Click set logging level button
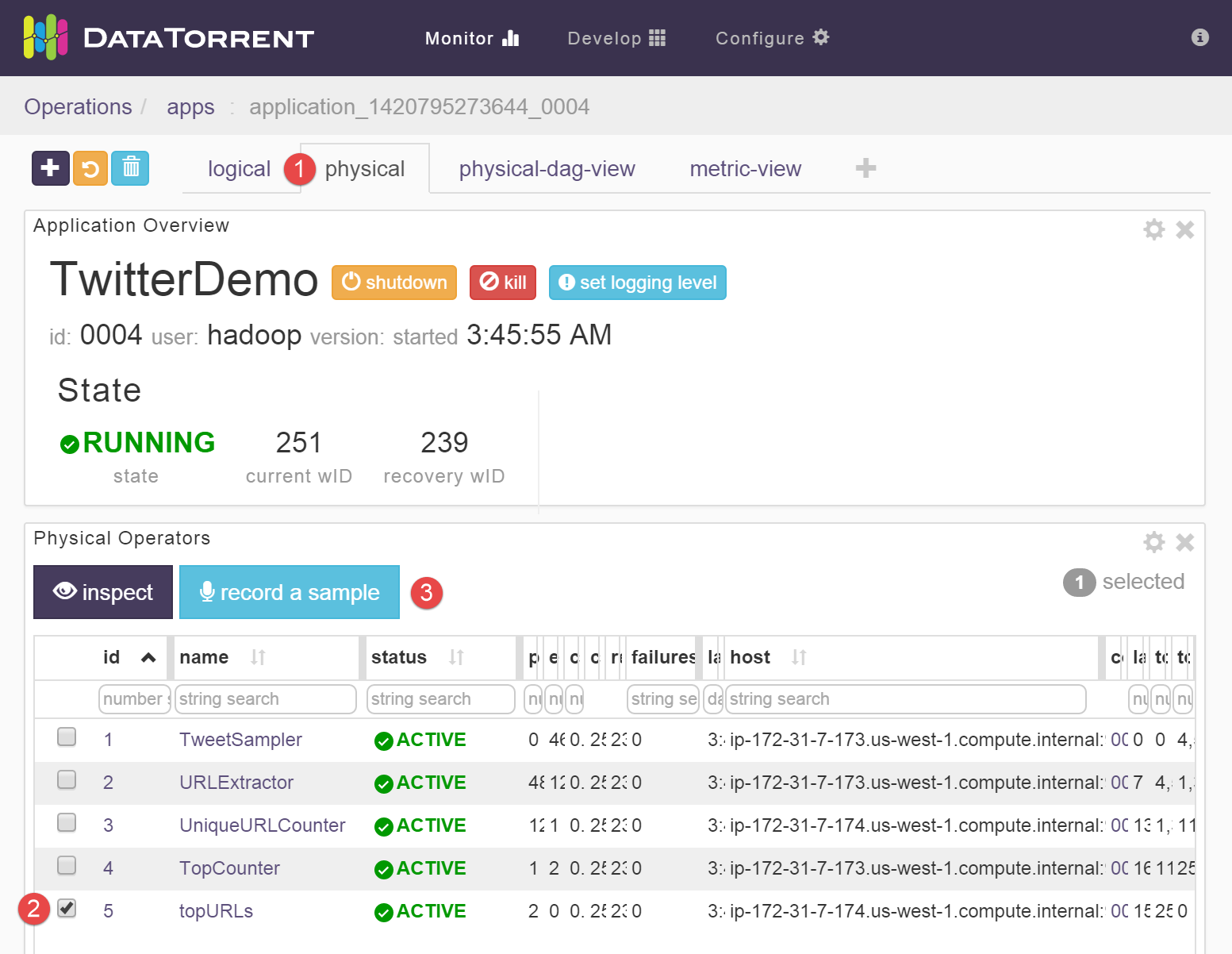This screenshot has height=954, width=1232. pyautogui.click(x=638, y=283)
